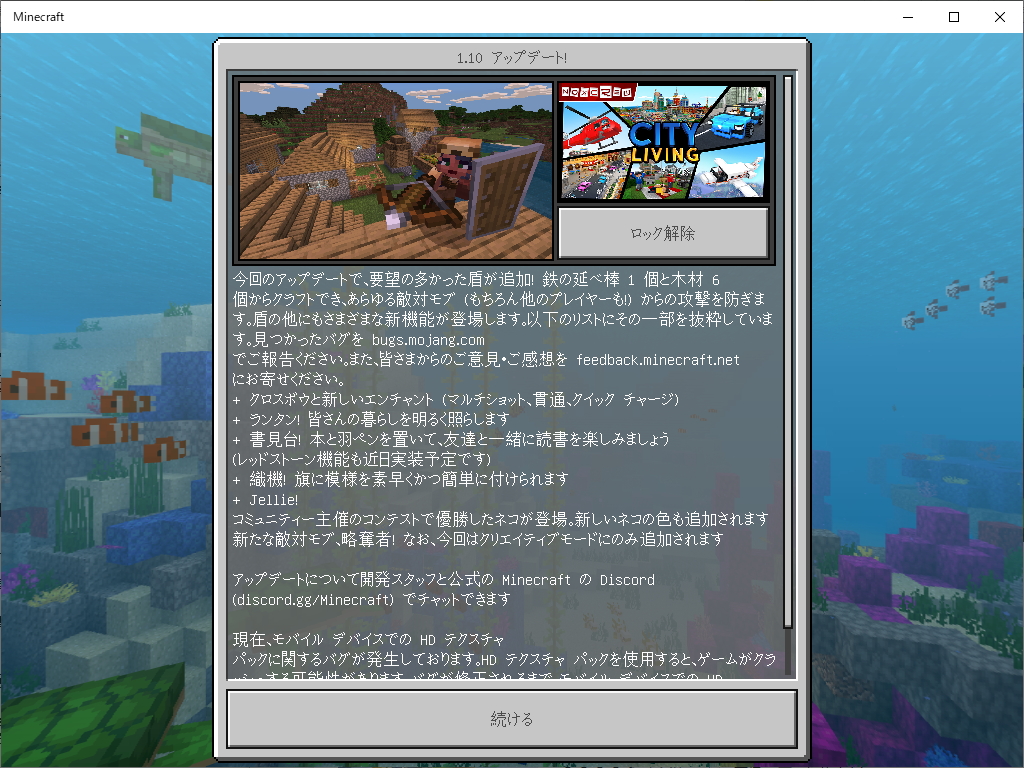Maximize the Minecraft window

click(x=953, y=16)
